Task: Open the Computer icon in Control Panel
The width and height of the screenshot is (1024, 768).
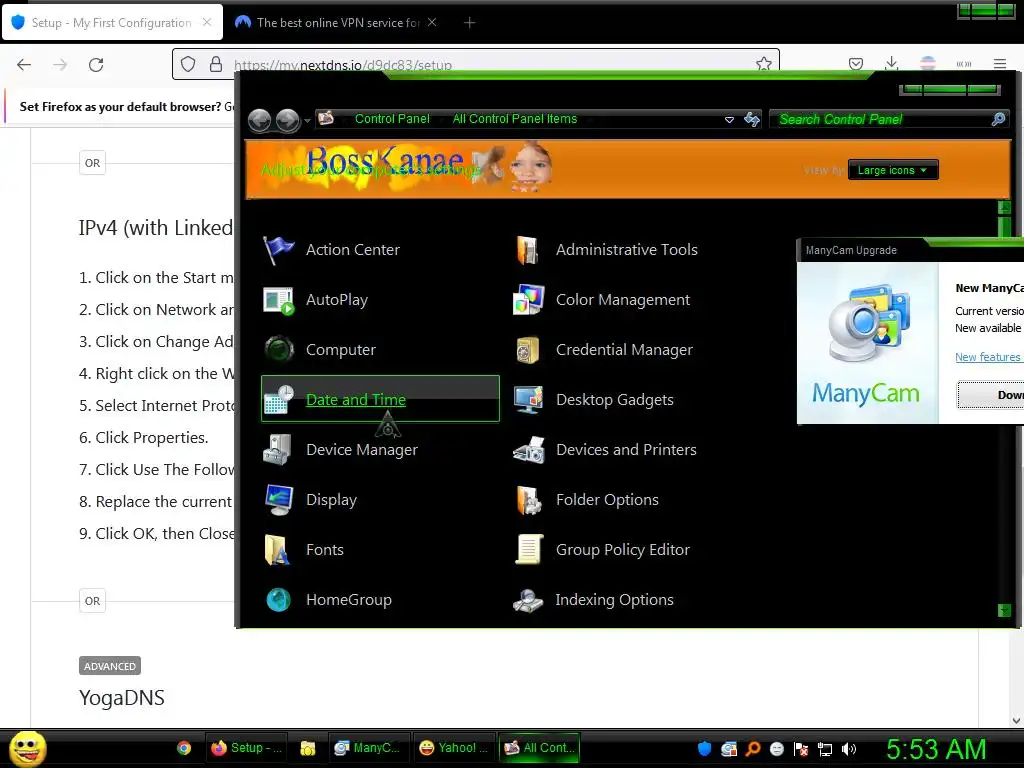Action: 278,349
